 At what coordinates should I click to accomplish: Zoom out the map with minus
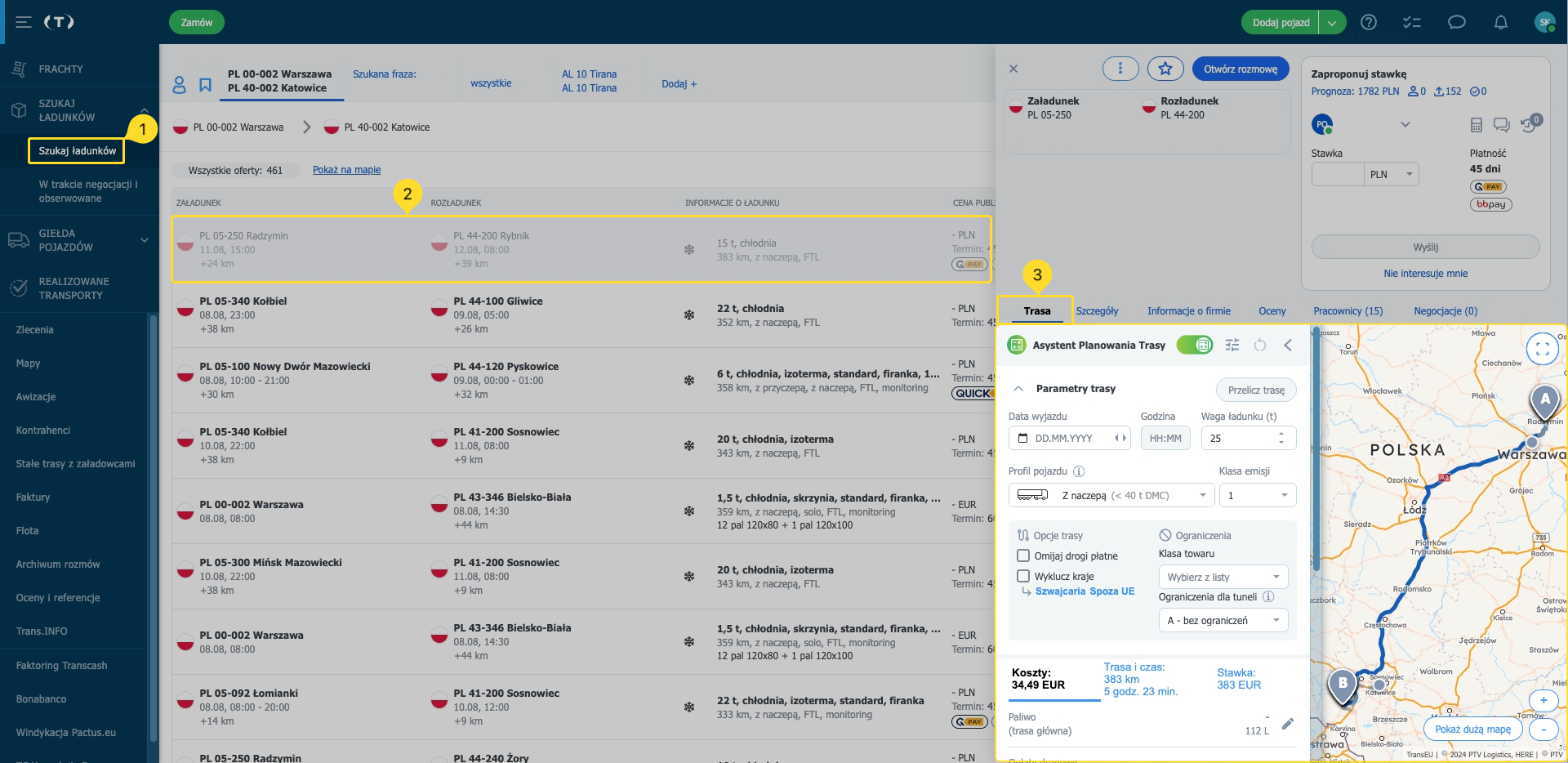pyautogui.click(x=1543, y=730)
